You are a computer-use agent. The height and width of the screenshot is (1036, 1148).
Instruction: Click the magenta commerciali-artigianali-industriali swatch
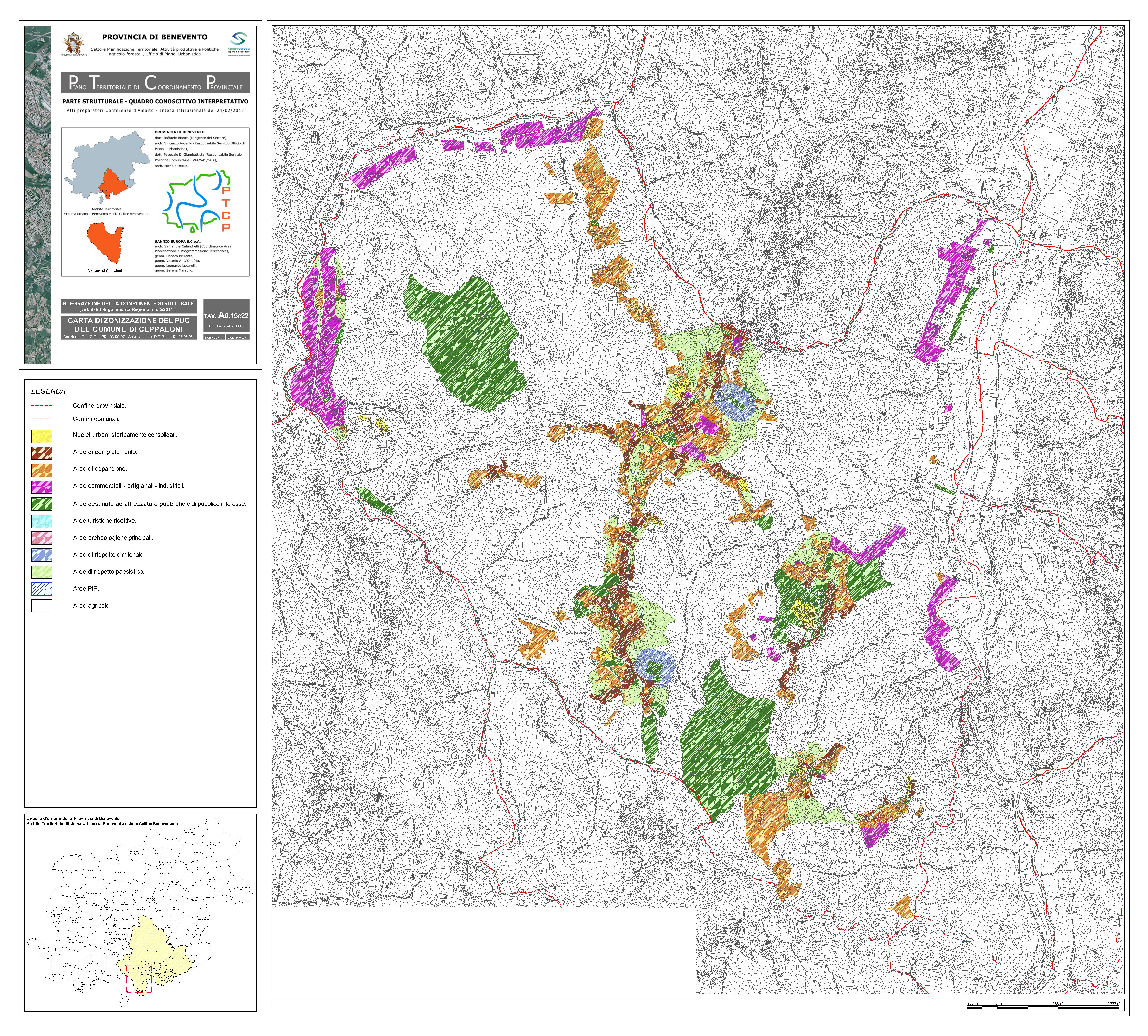[42, 487]
